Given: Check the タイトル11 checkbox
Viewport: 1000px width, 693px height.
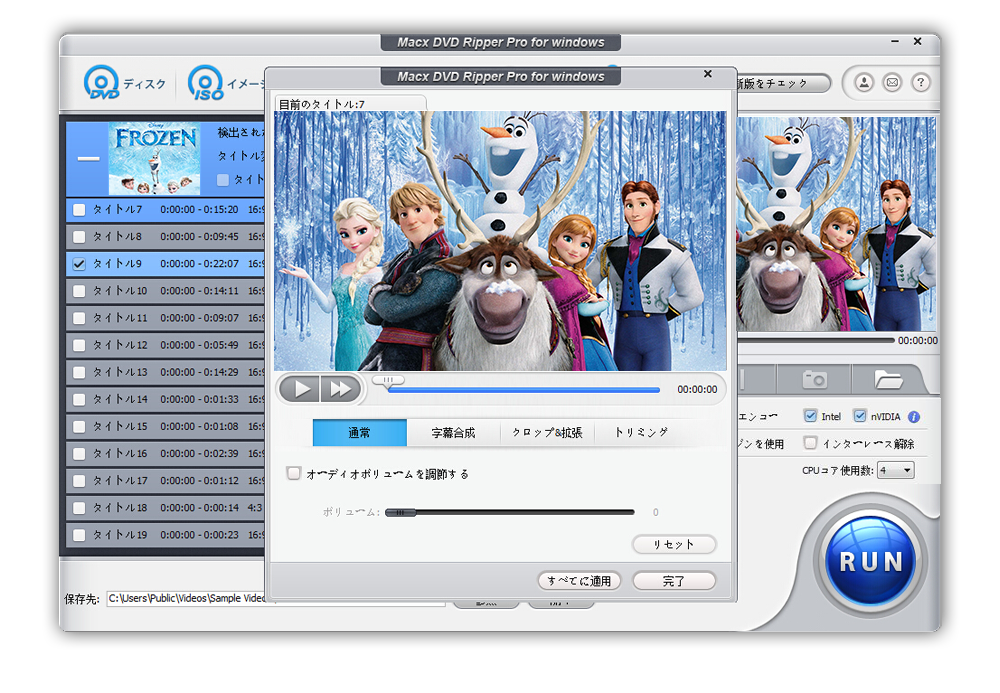Looking at the screenshot, I should pos(79,318).
